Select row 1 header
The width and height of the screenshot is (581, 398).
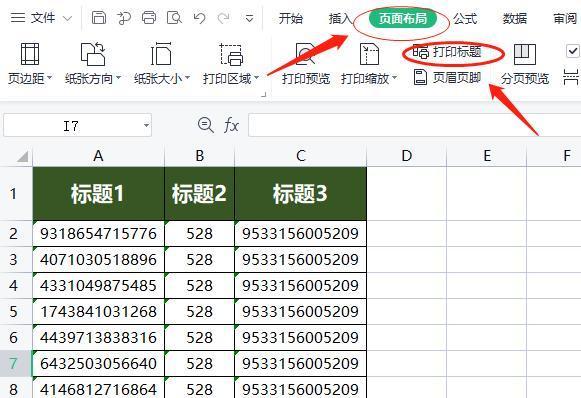coord(16,193)
